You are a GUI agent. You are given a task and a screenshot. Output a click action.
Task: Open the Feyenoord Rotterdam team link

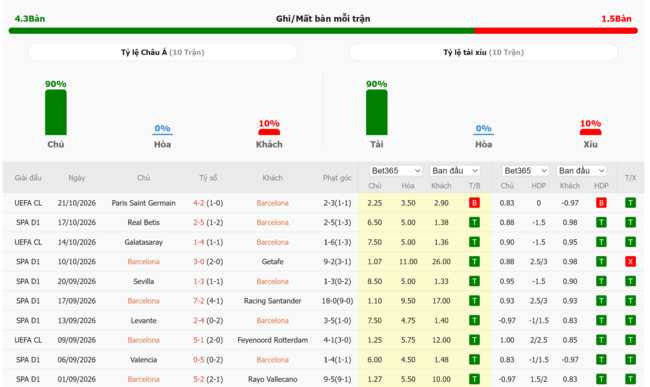272,340
